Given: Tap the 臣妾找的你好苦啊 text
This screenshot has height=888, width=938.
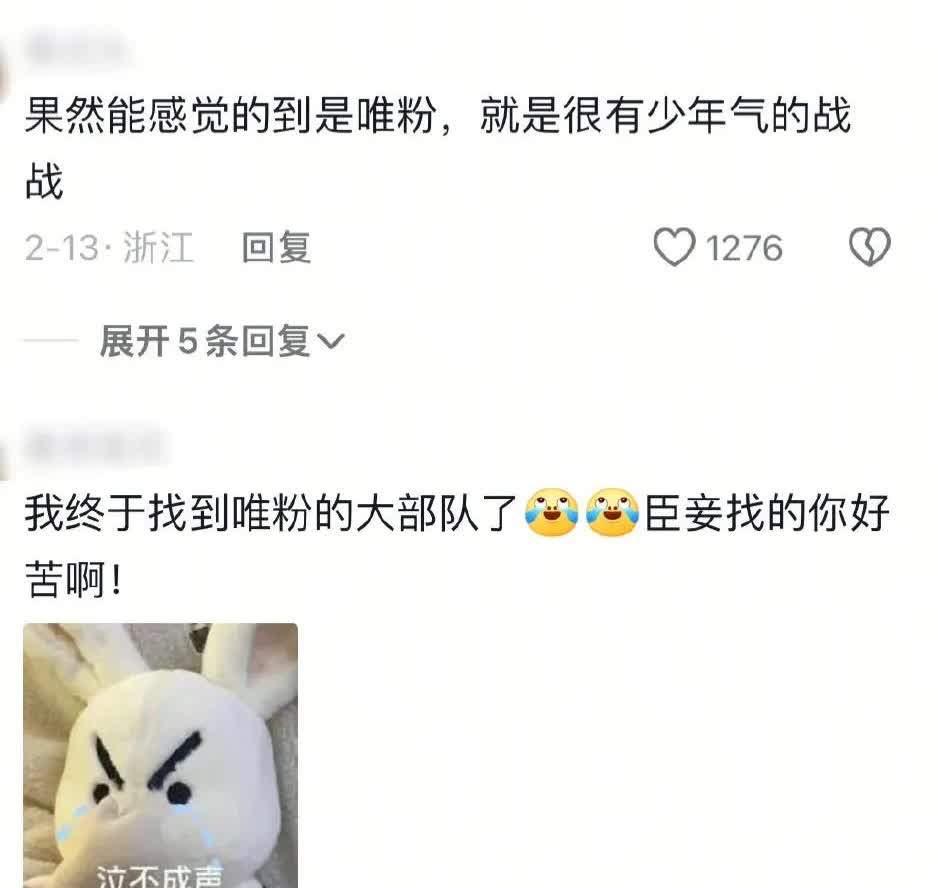Looking at the screenshot, I should (457, 545).
